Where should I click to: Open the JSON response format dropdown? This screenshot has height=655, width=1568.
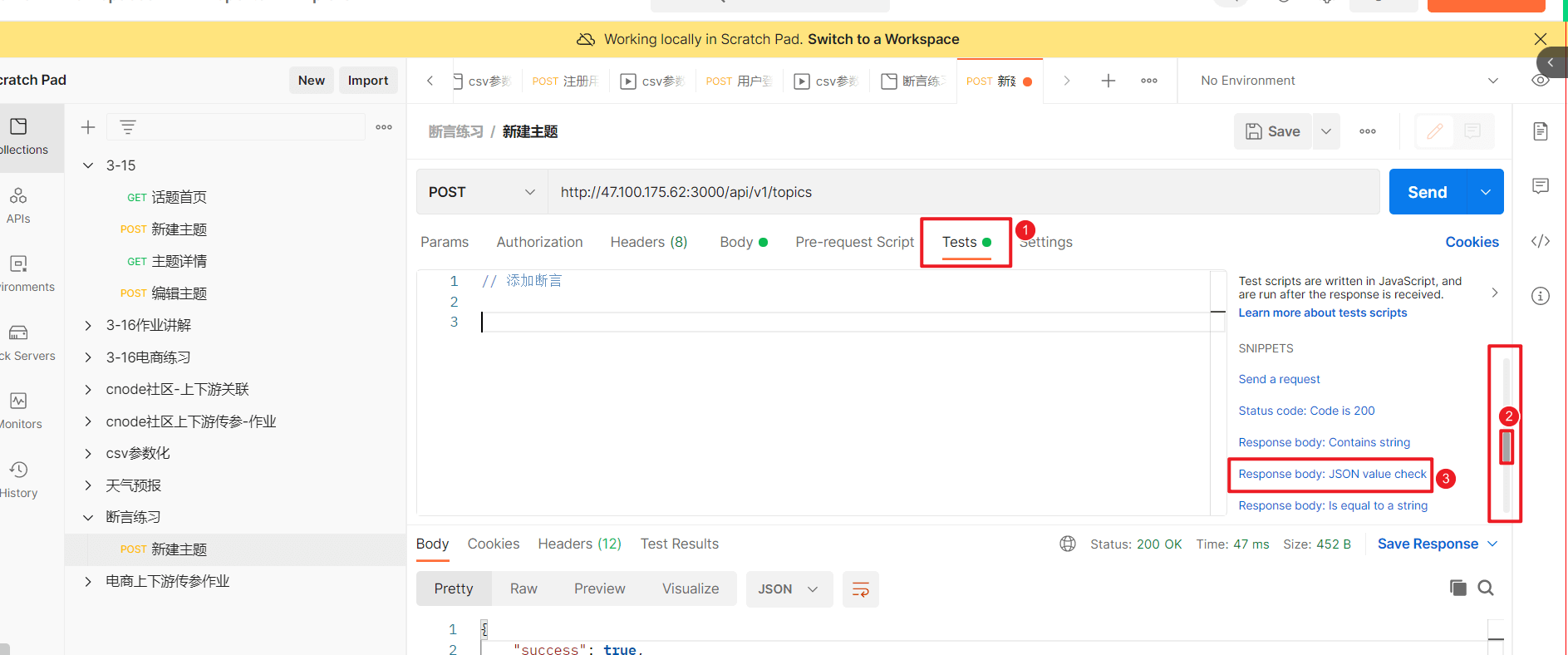click(789, 589)
